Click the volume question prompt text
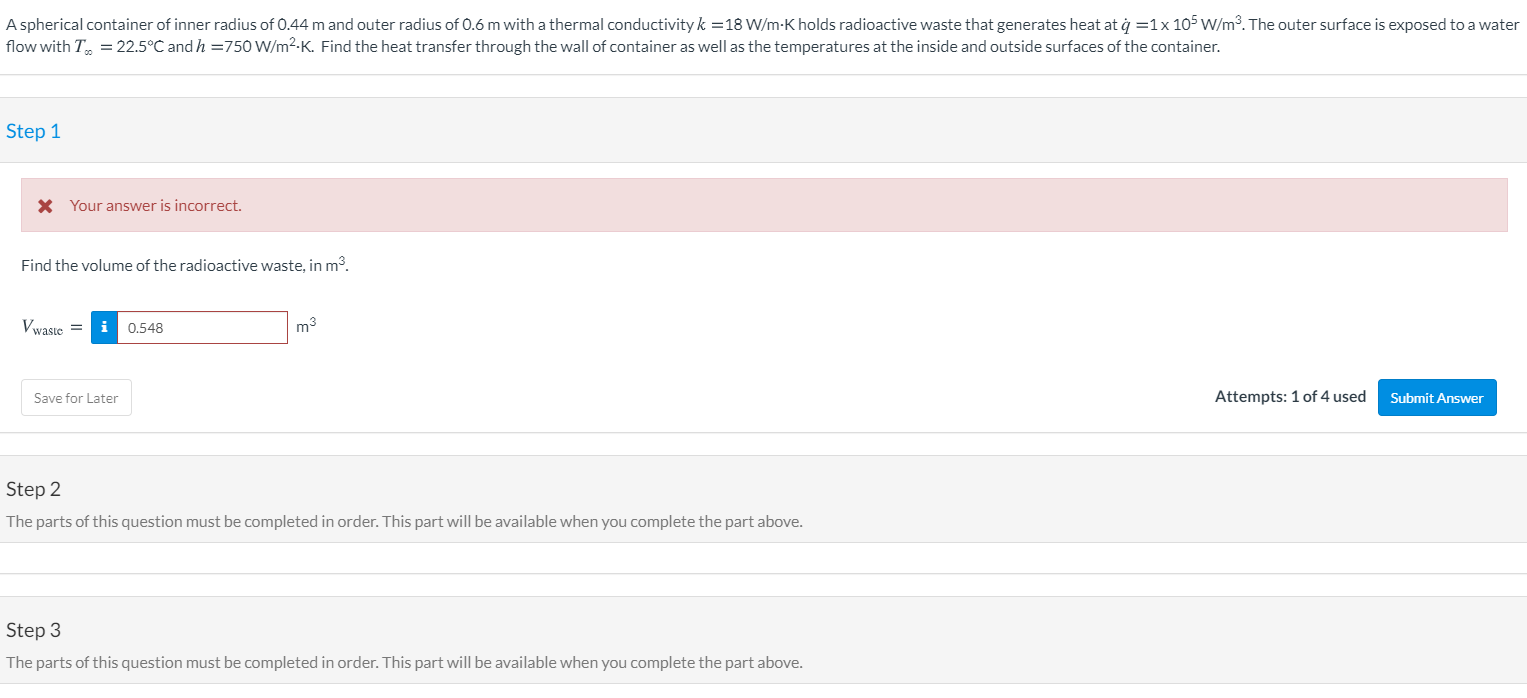The height and width of the screenshot is (698, 1527). pos(185,265)
